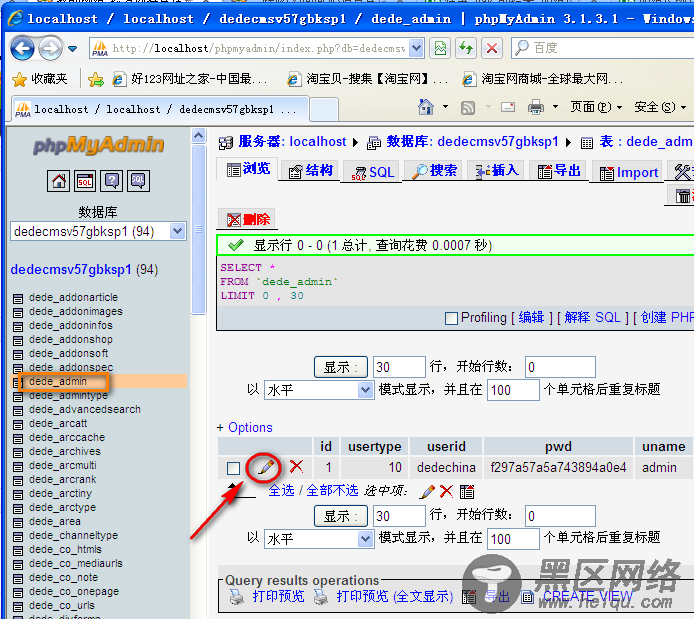Switch to the 浏览 tab

[x=248, y=169]
